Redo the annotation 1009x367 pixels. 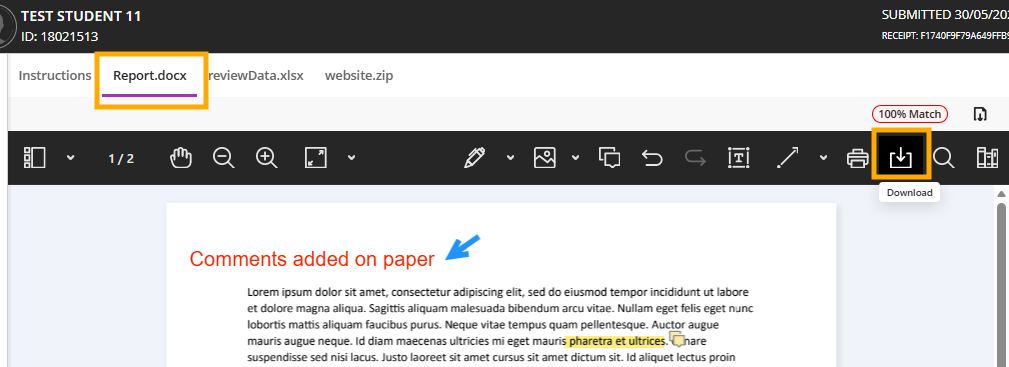click(x=696, y=158)
